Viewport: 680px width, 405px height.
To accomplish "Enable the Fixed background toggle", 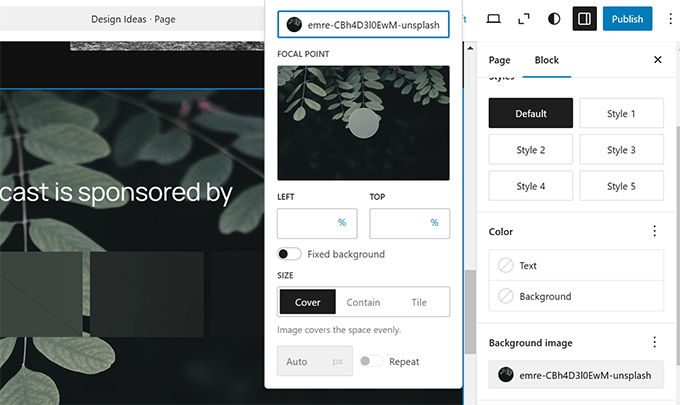I will tap(290, 254).
